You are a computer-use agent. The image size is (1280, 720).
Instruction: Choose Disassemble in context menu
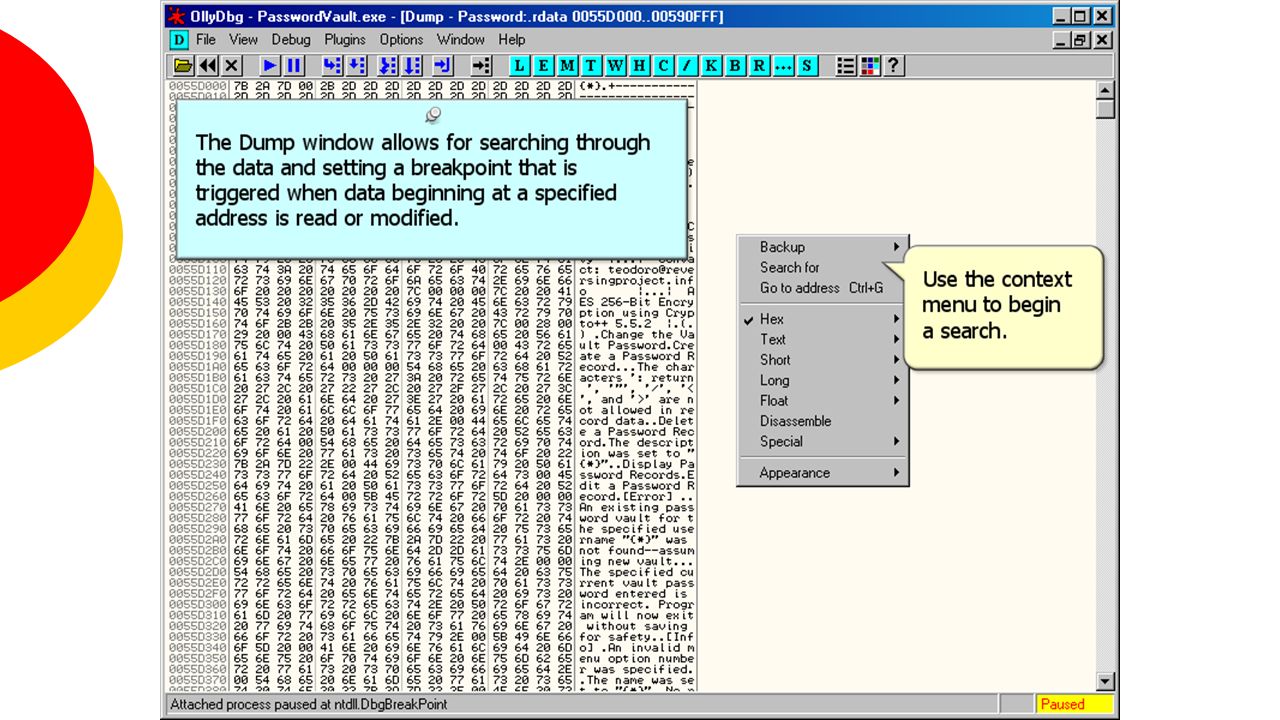coord(822,421)
